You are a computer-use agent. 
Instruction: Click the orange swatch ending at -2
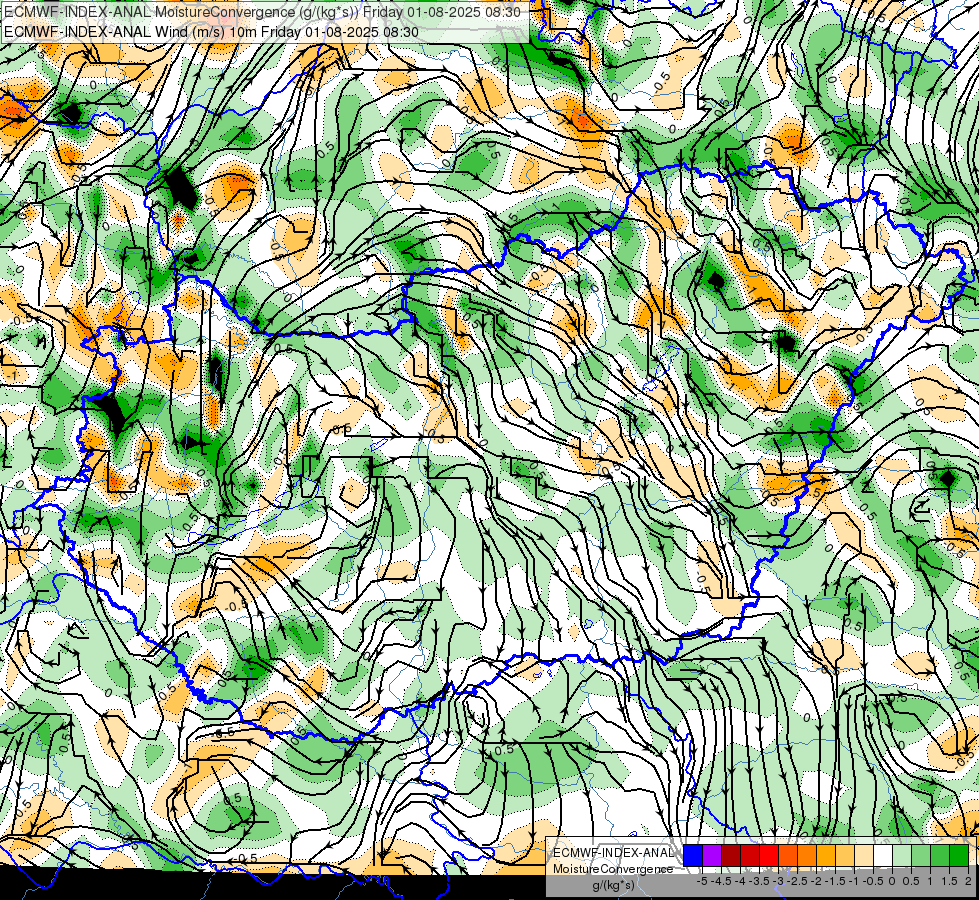(807, 856)
